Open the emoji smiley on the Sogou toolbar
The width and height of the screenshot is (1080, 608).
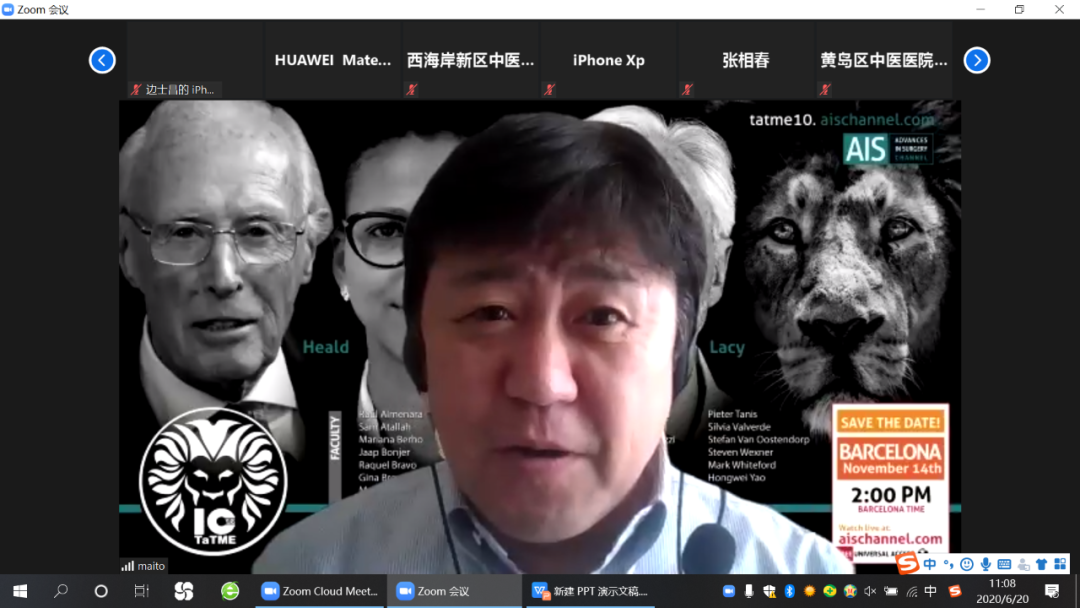[967, 564]
